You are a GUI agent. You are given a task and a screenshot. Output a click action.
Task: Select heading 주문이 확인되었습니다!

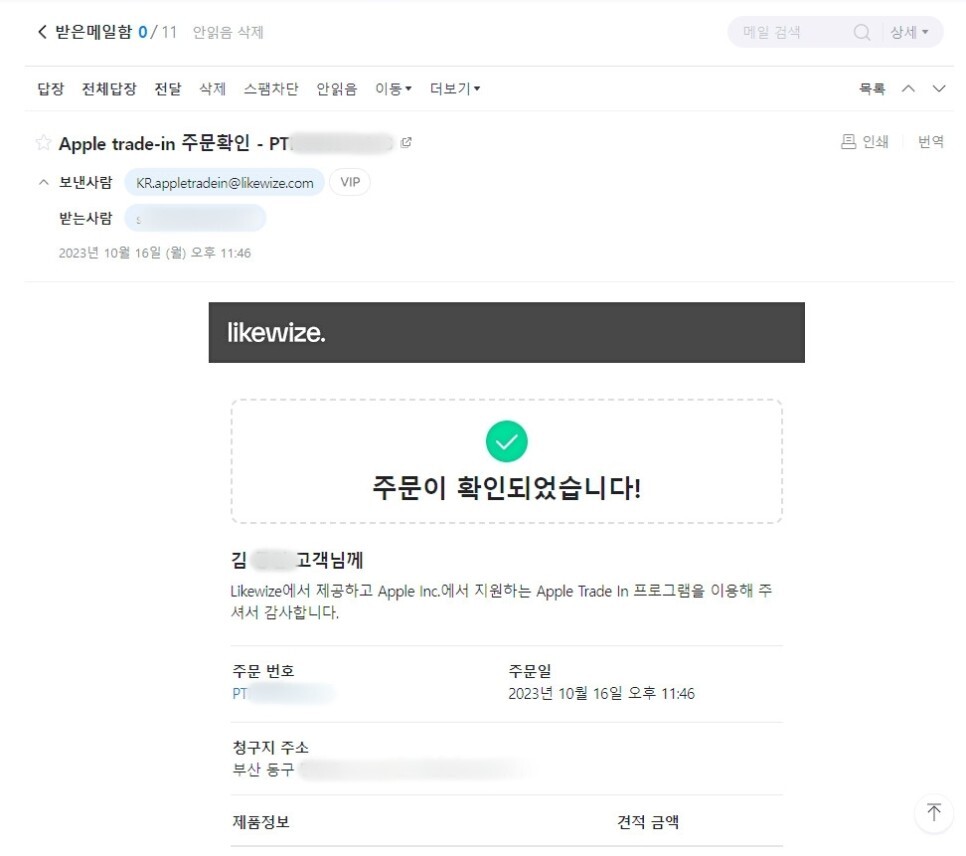pyautogui.click(x=506, y=487)
